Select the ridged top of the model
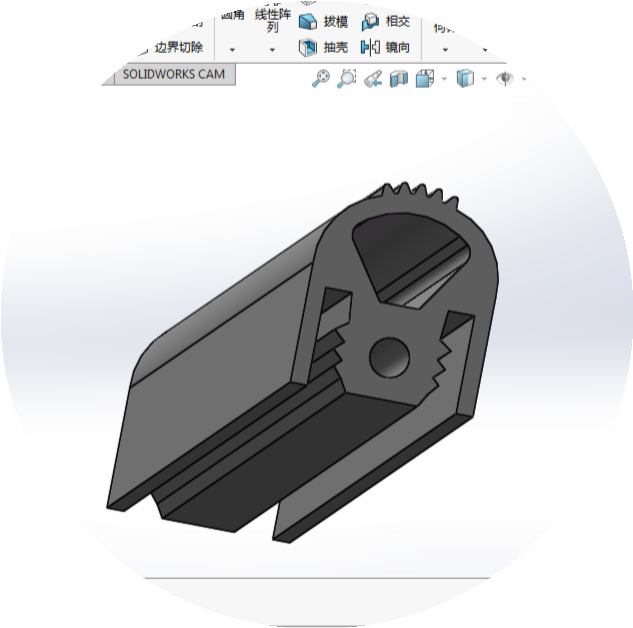Image resolution: width=633 pixels, height=628 pixels. 418,193
